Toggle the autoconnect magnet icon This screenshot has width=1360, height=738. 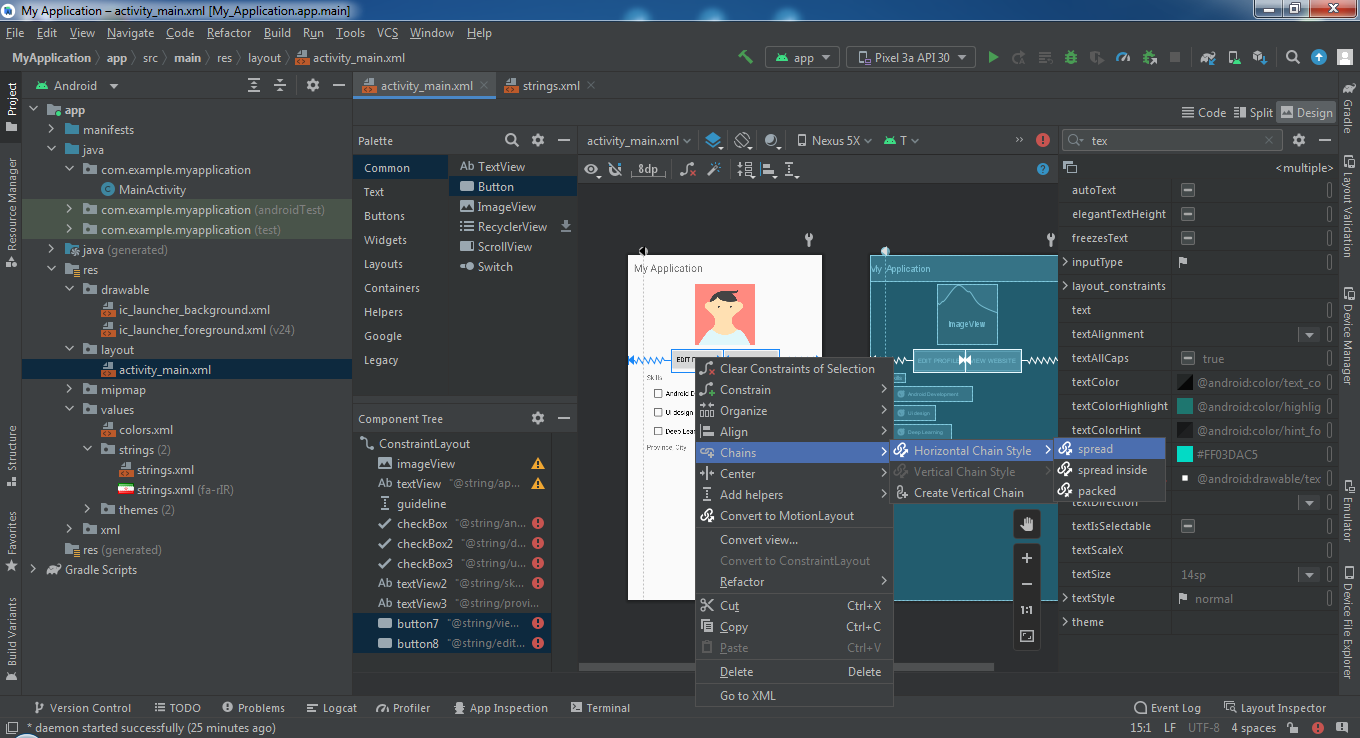point(616,170)
